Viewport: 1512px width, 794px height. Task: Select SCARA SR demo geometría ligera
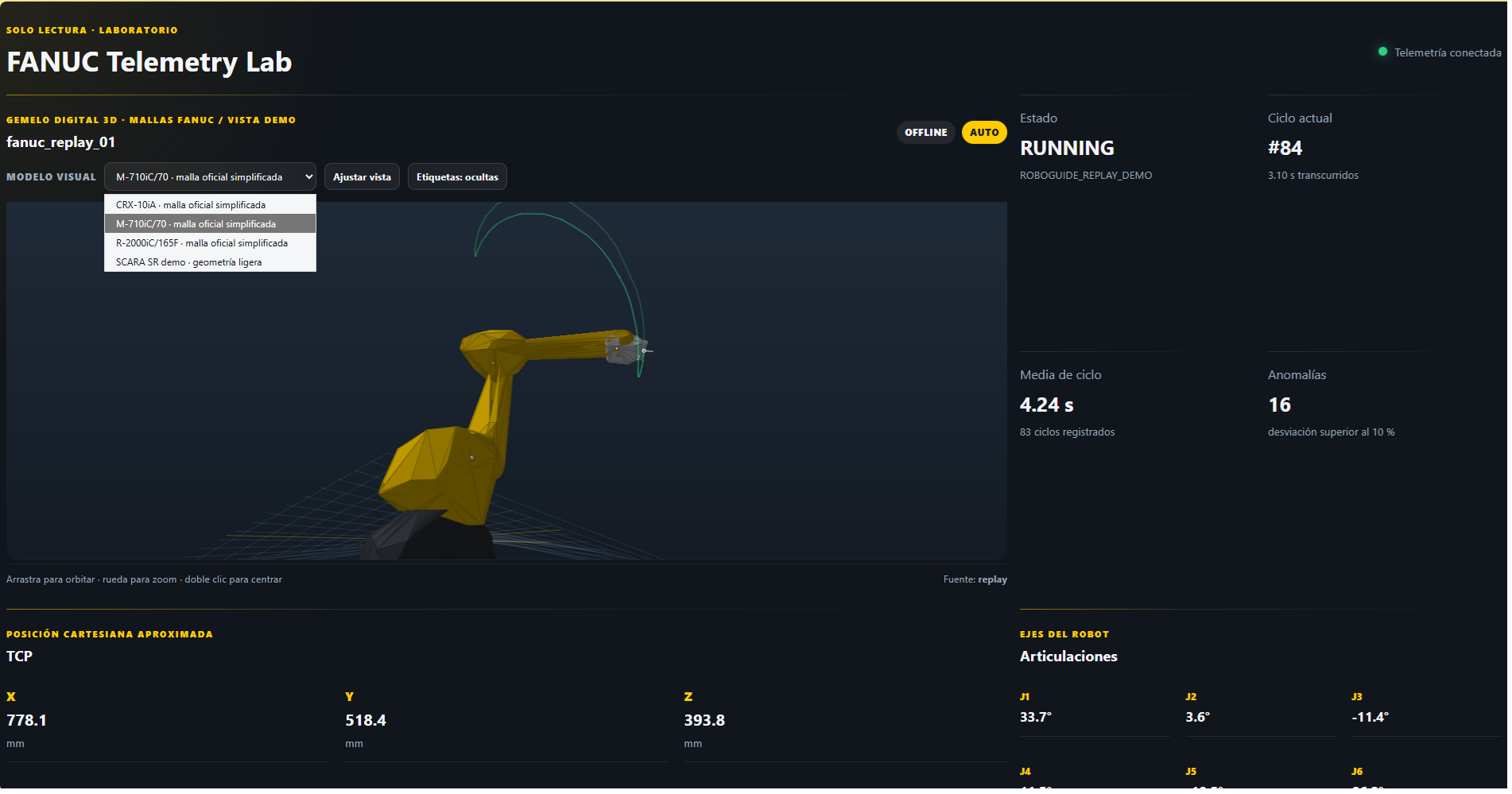[x=210, y=262]
